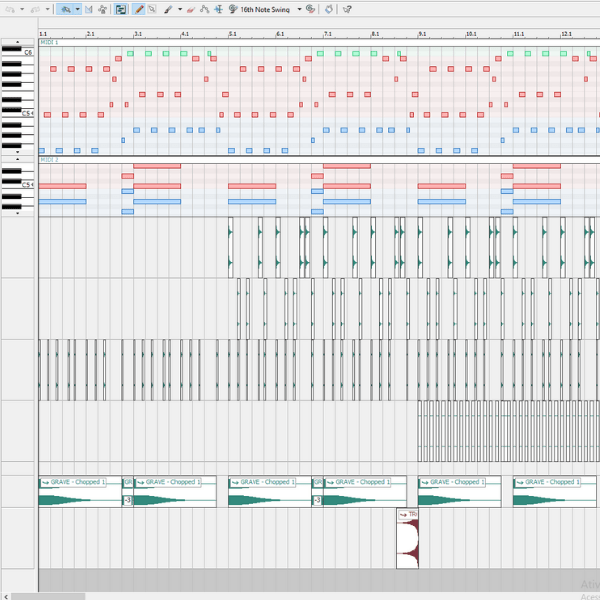Open the zoom tool options arrow
Image resolution: width=600 pixels, height=600 pixels.
click(79, 8)
